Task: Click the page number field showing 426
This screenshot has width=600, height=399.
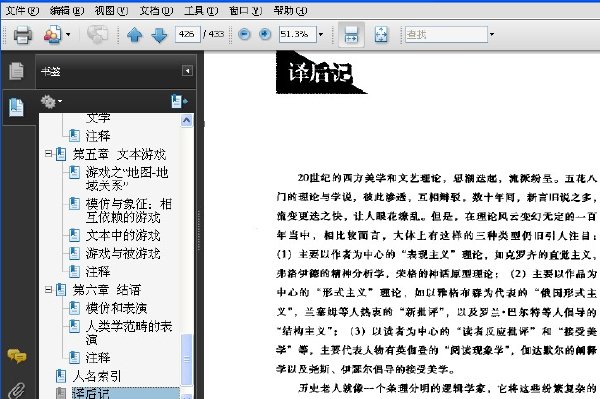Action: (187, 34)
